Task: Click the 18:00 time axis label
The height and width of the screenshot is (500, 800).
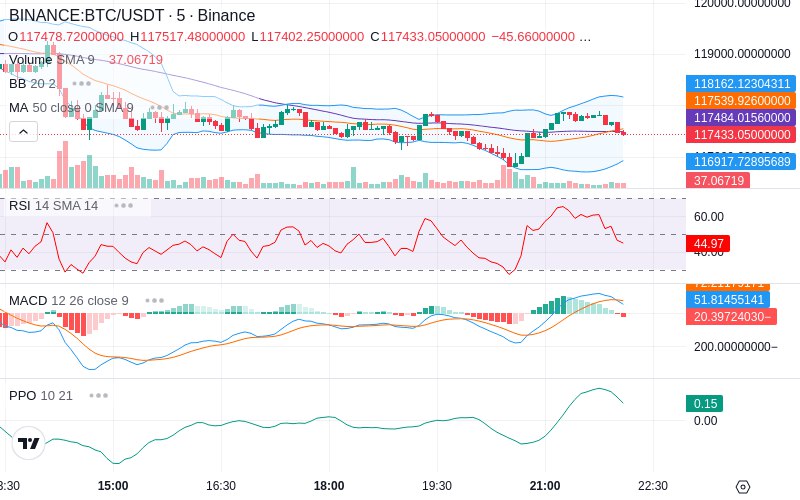Action: [329, 486]
